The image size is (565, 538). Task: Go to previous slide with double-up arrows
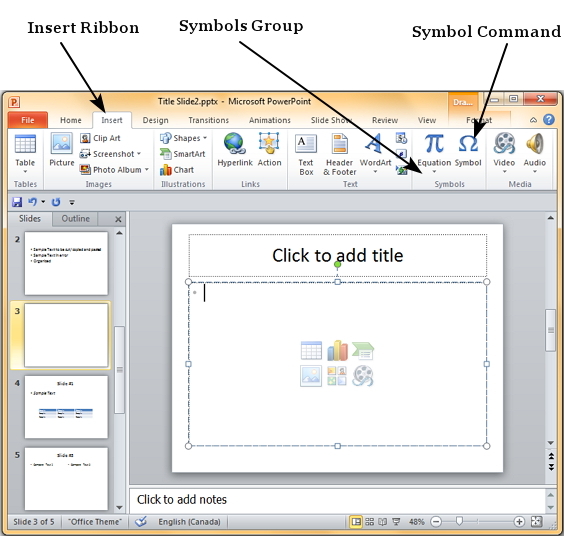[551, 456]
